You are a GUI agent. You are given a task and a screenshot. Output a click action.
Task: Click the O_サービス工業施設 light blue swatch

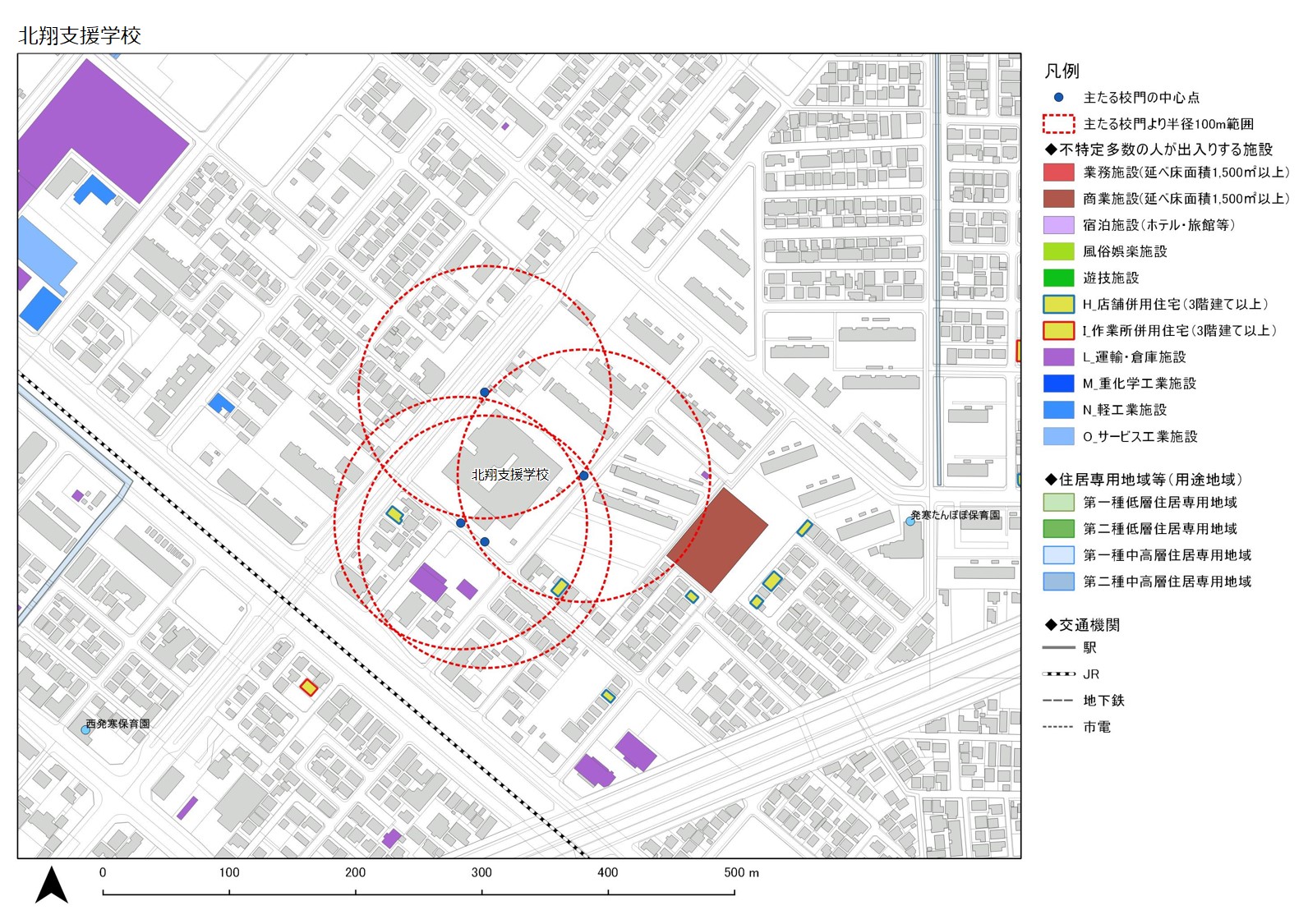coord(1058,436)
